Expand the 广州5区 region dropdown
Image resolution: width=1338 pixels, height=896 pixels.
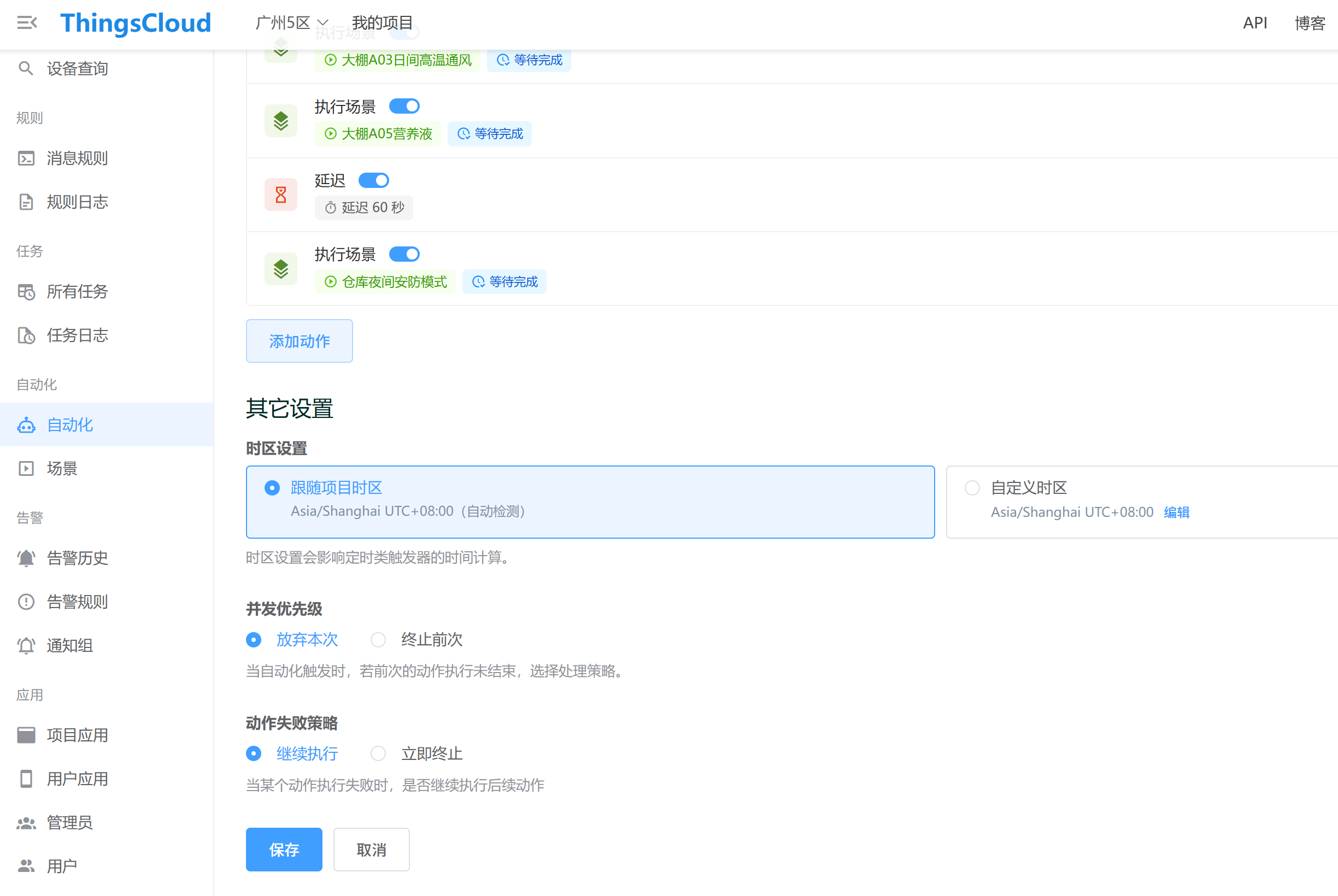291,23
